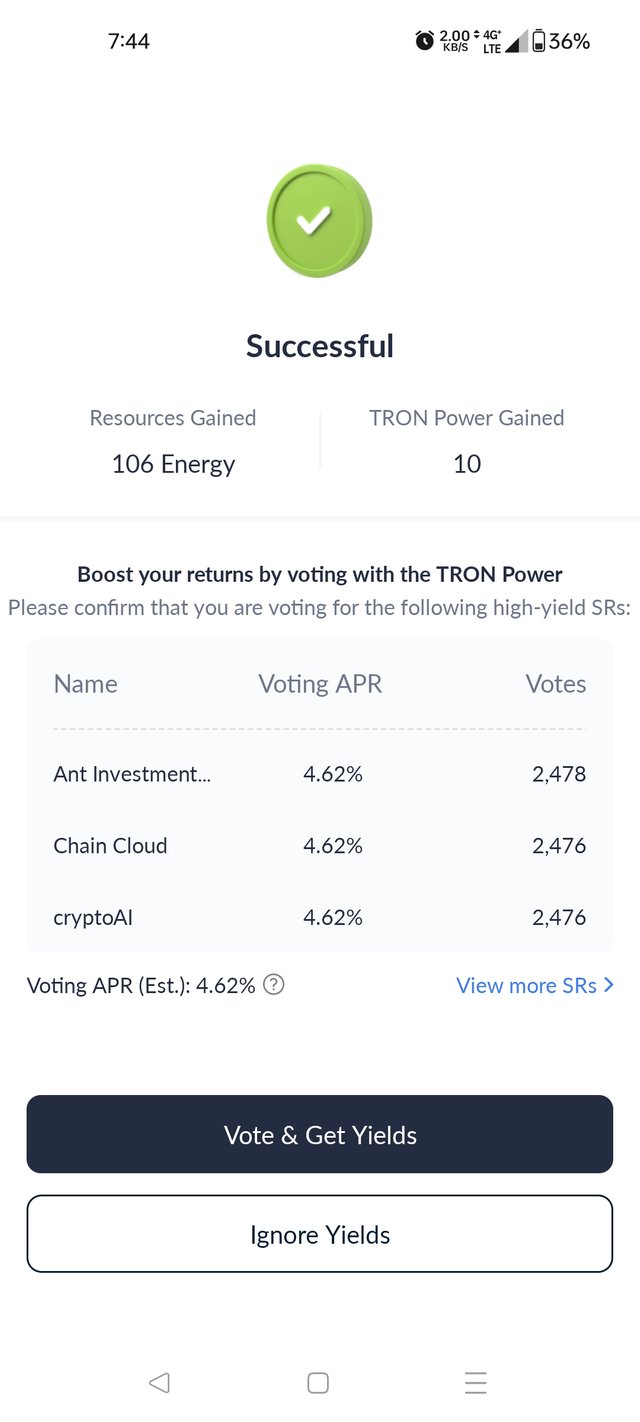Tap the Votes column header

click(556, 684)
